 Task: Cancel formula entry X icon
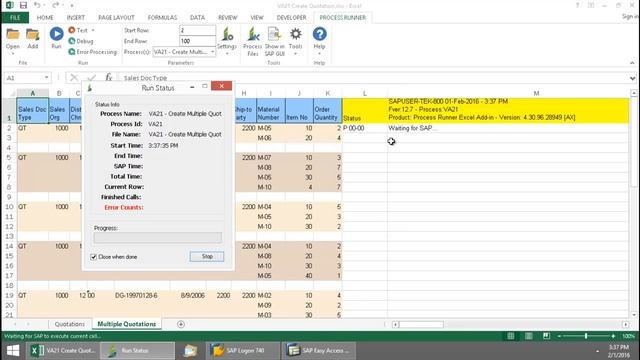point(74,77)
